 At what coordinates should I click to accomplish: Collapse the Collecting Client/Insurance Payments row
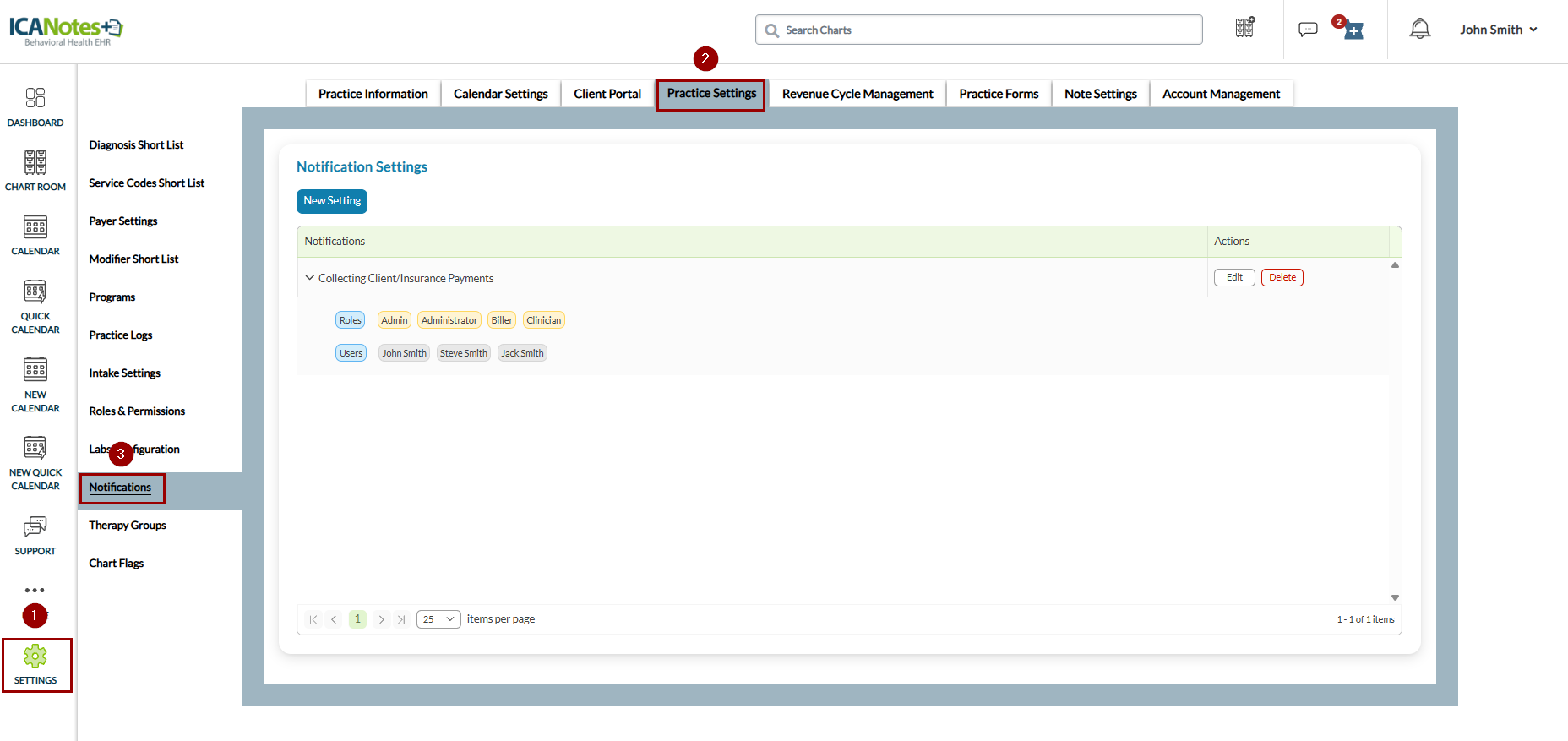click(310, 278)
